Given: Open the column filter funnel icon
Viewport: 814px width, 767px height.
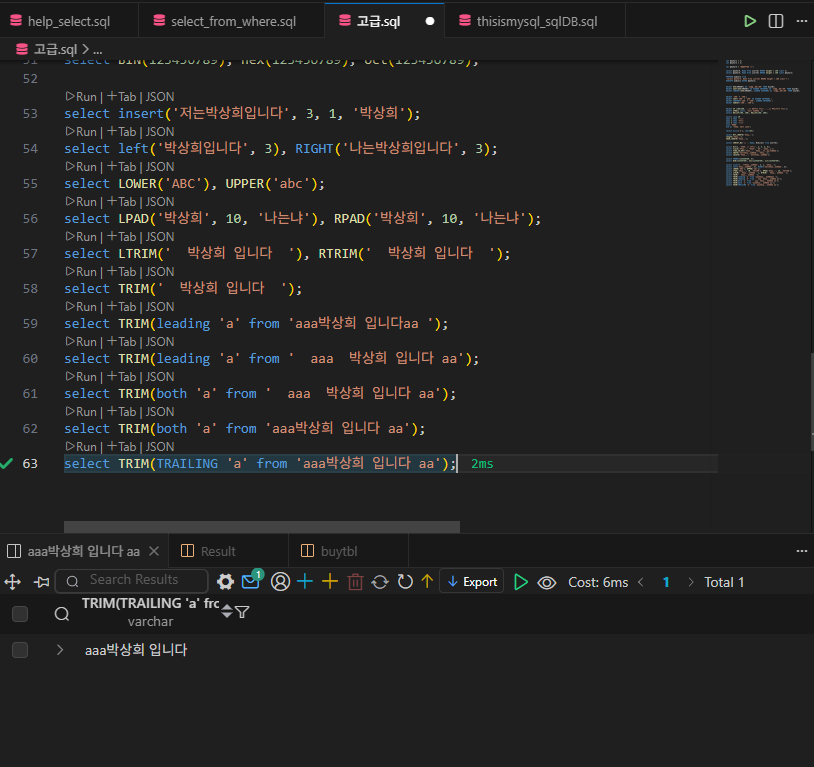Looking at the screenshot, I should [x=242, y=612].
